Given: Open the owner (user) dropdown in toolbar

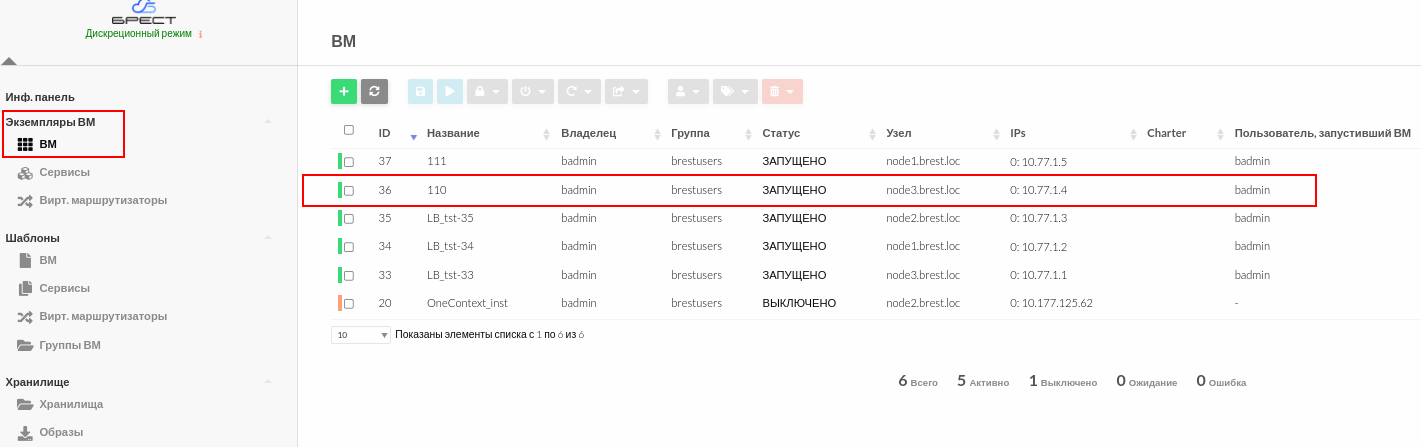Looking at the screenshot, I should (x=688, y=91).
